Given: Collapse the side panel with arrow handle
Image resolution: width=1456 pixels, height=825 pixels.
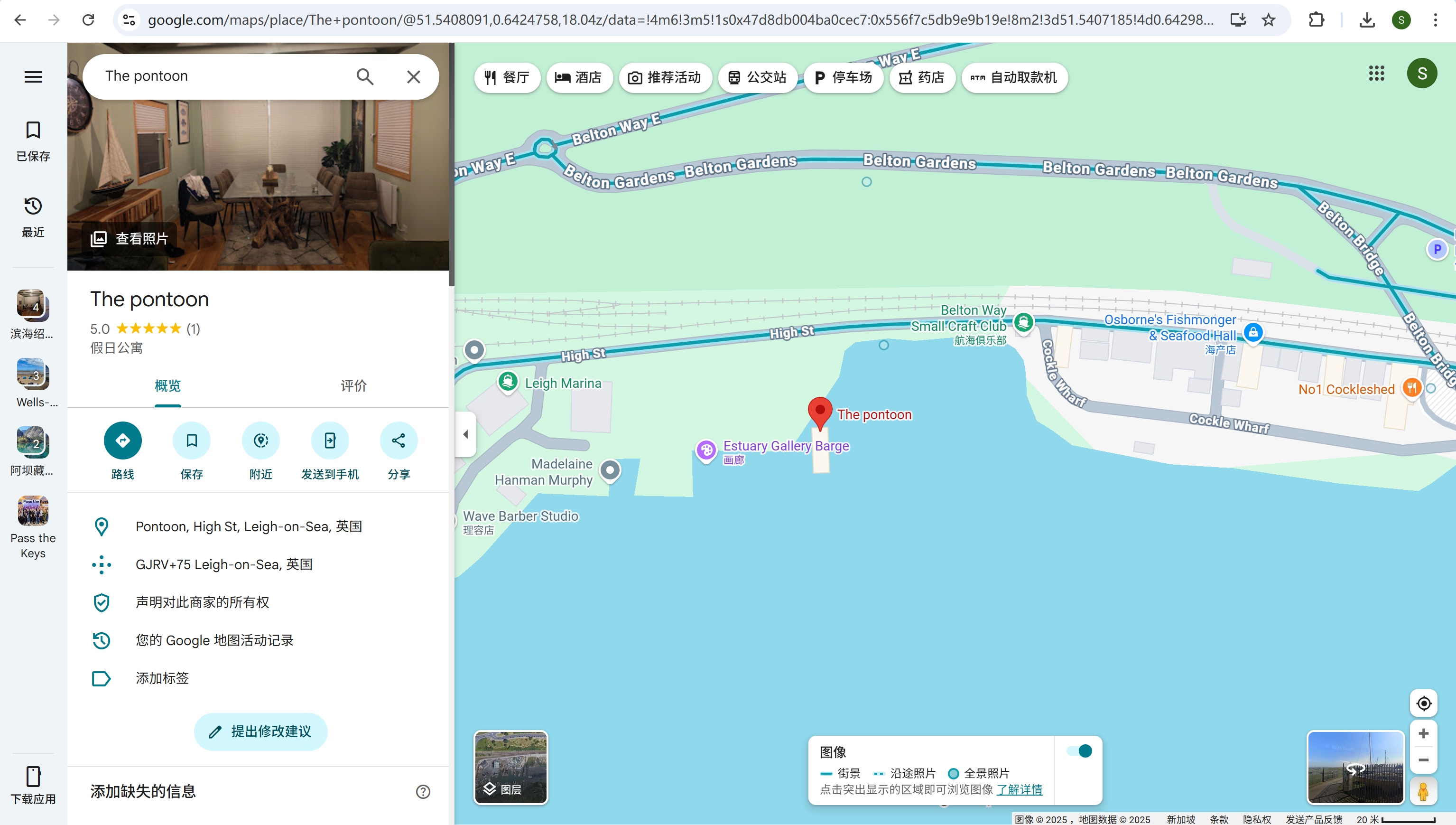Looking at the screenshot, I should [x=465, y=435].
